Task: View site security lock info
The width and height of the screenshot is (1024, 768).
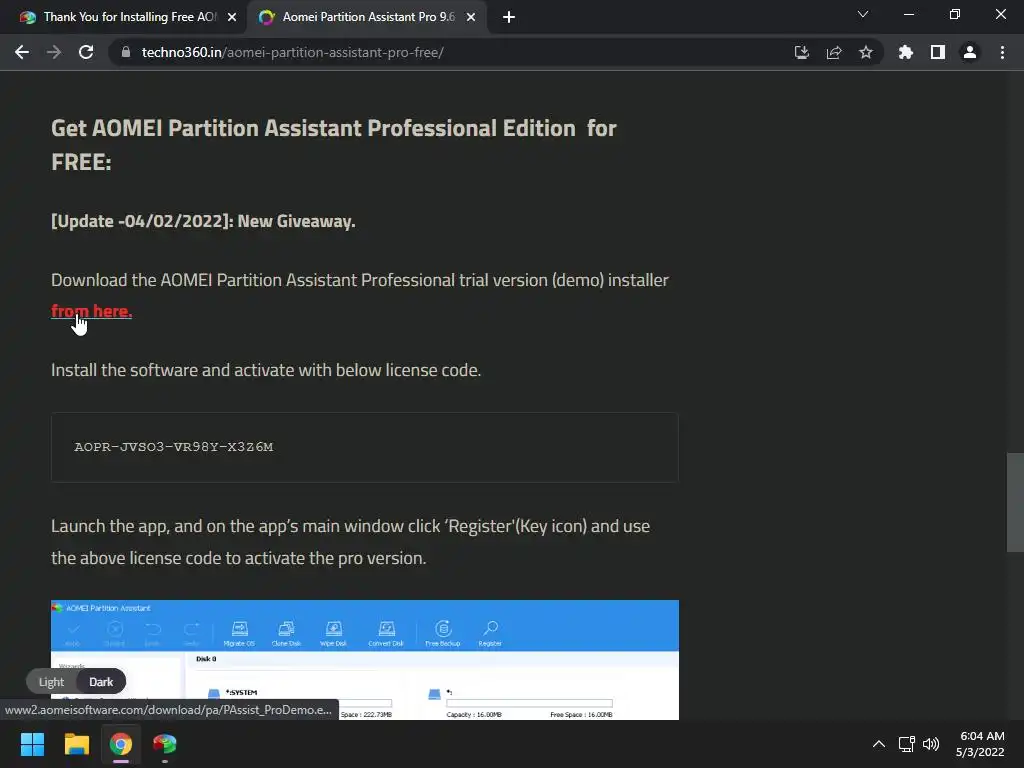Action: coord(125,52)
